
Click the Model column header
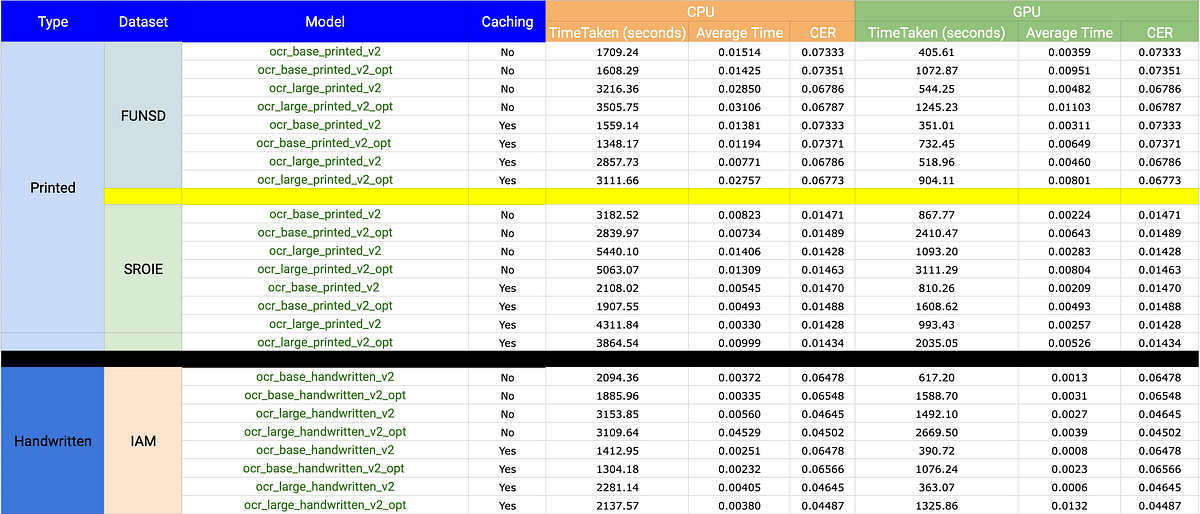pyautogui.click(x=324, y=21)
